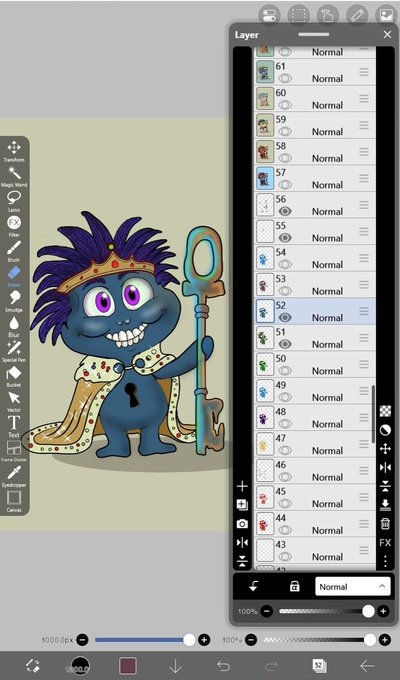Open the ruler tool at top
This screenshot has height=680, width=400.
[357, 15]
